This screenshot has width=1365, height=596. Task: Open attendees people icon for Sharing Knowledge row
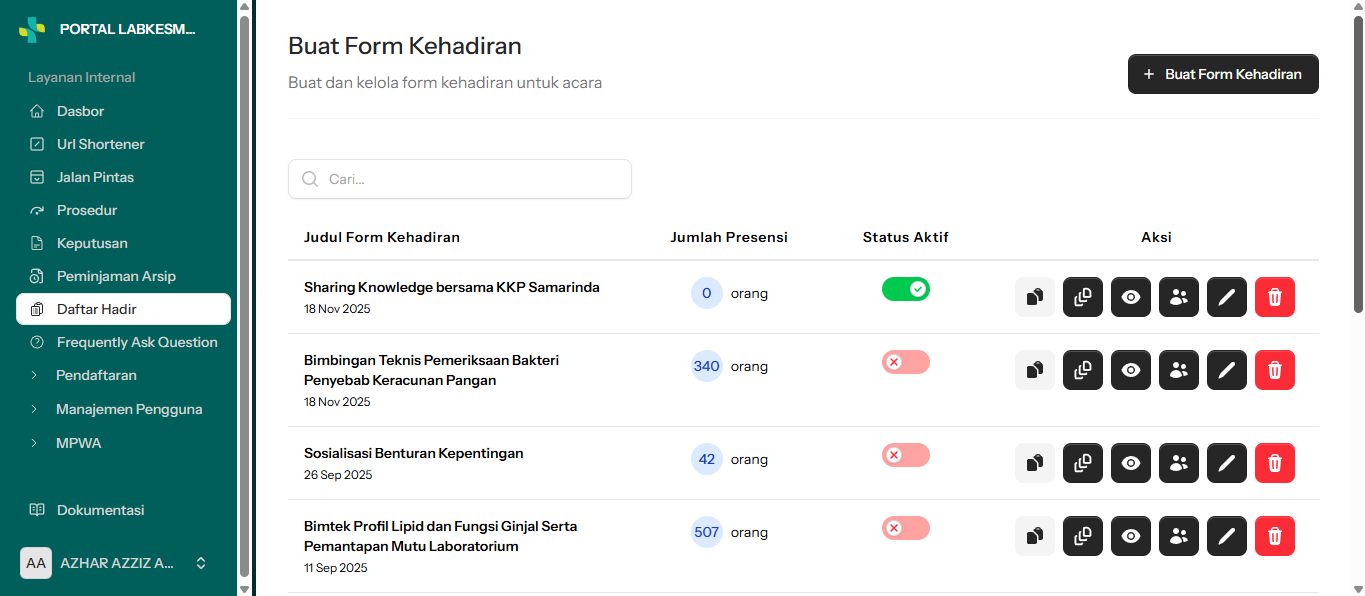[1179, 297]
